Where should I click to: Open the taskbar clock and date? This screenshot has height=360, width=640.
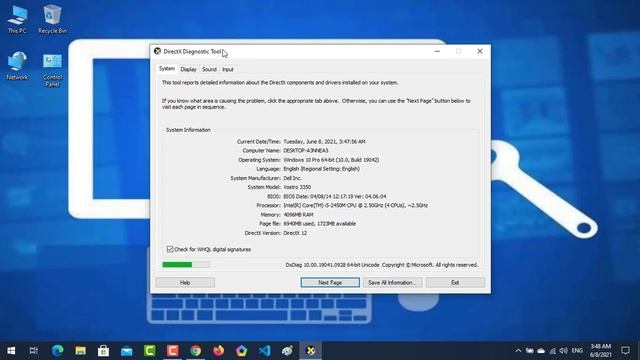[x=600, y=351]
